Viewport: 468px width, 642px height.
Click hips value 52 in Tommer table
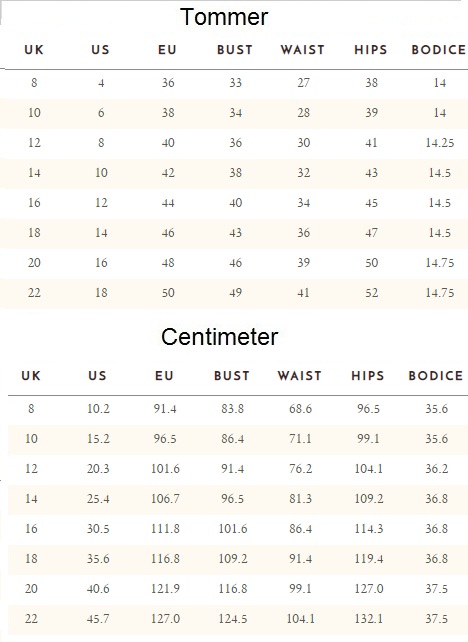tap(371, 293)
